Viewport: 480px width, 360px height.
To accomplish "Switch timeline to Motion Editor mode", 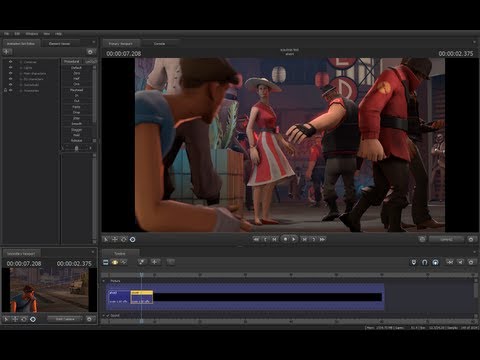I will [x=115, y=262].
